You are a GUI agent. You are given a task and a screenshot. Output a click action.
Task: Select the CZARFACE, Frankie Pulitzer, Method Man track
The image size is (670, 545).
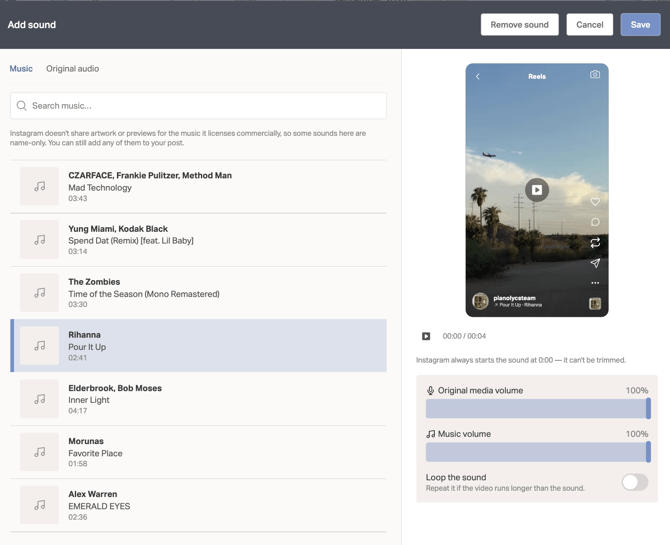(x=198, y=186)
